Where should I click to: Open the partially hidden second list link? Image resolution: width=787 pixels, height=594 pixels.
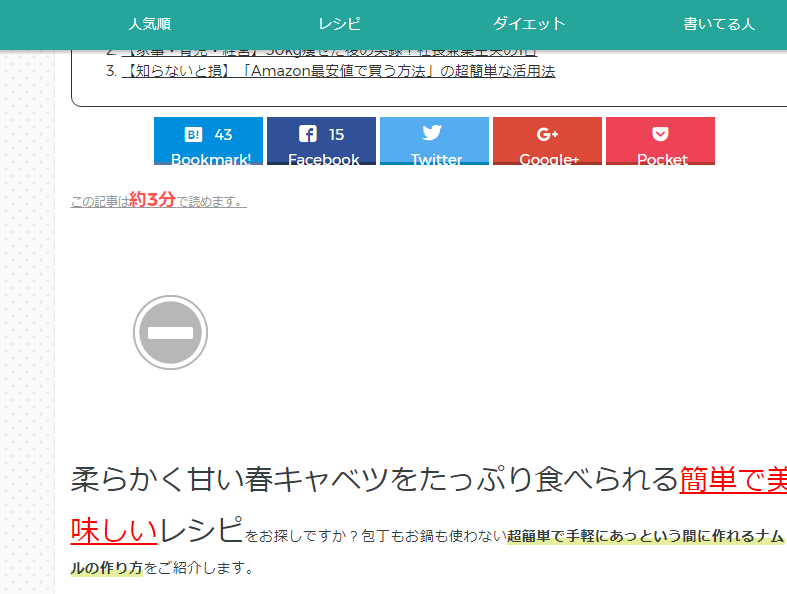pyautogui.click(x=329, y=52)
